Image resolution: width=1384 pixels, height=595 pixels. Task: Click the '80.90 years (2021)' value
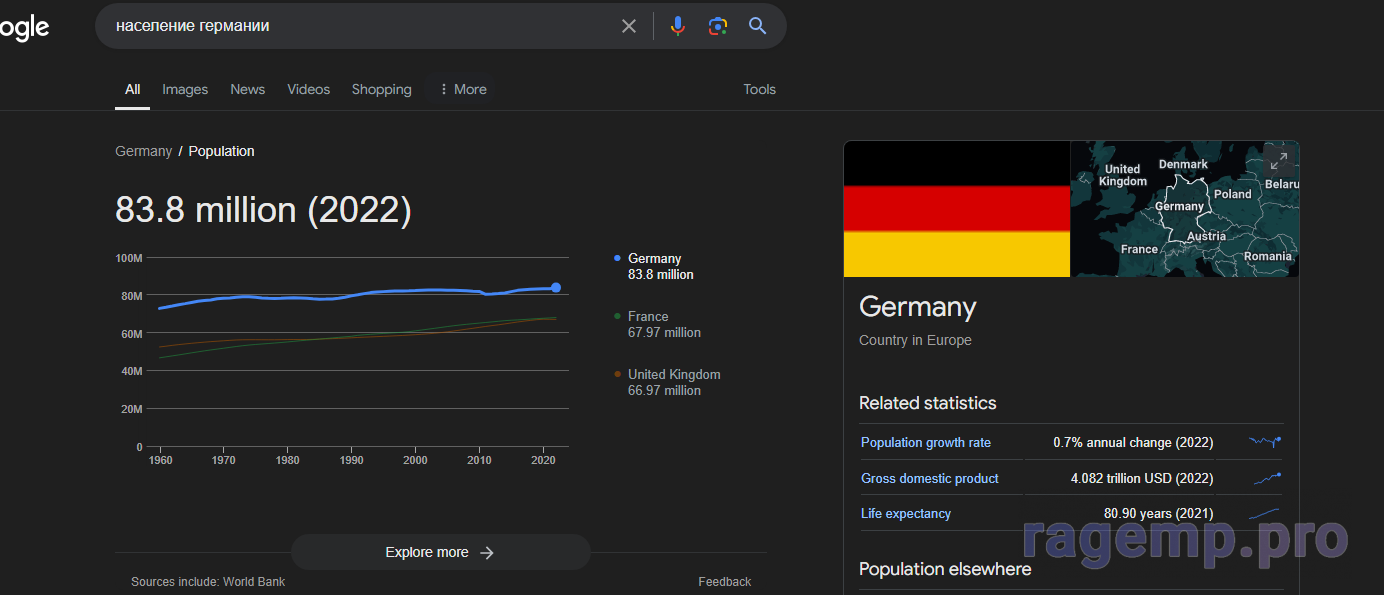(1159, 513)
